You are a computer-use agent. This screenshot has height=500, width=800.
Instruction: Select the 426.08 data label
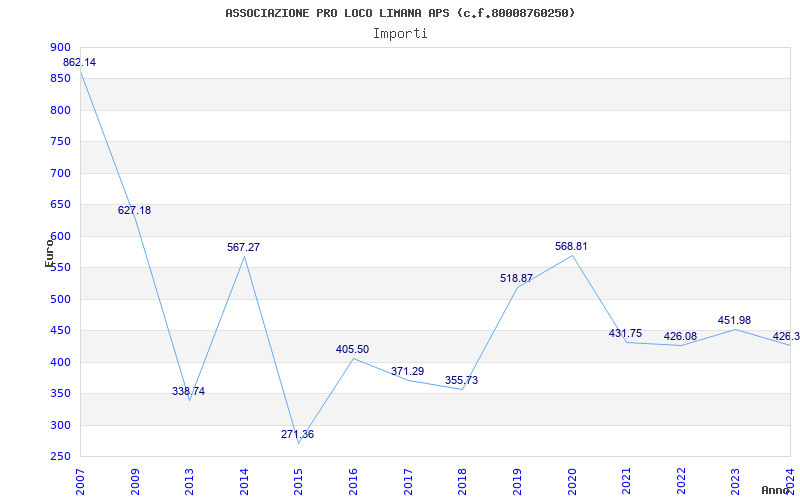click(680, 337)
